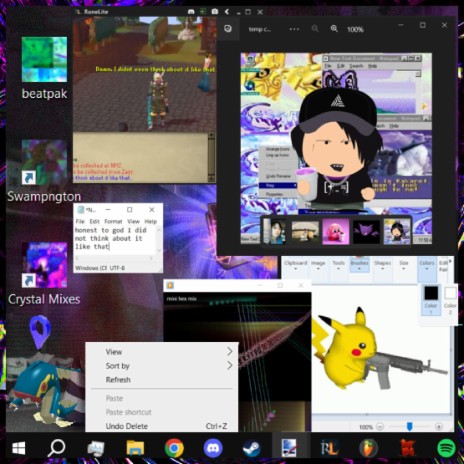Viewport: 464px width, 464px height.
Task: Click the Discord icon in the RuneLite title bar
Action: point(191,12)
